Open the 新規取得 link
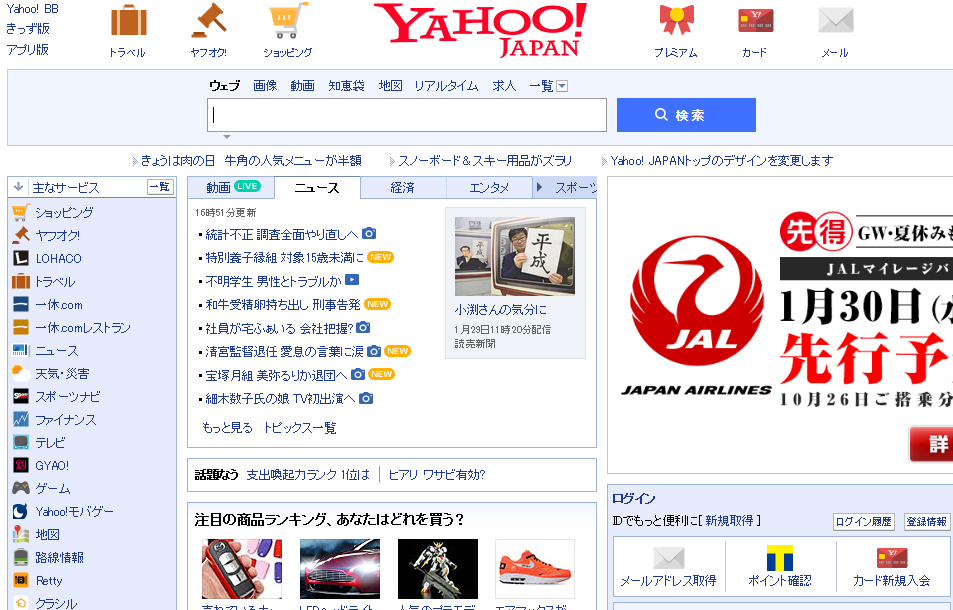Screen dimensions: 953x610 pyautogui.click(x=729, y=521)
